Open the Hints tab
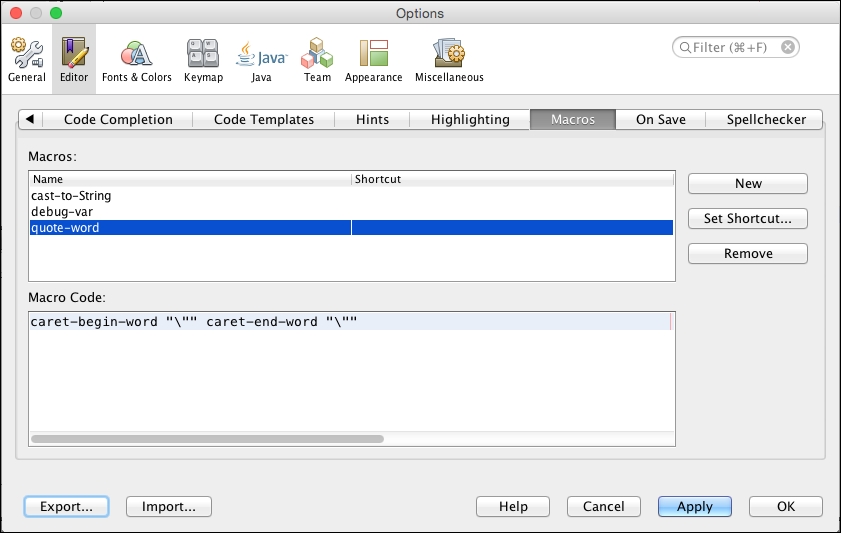Viewport: 841px width, 533px height. click(372, 119)
